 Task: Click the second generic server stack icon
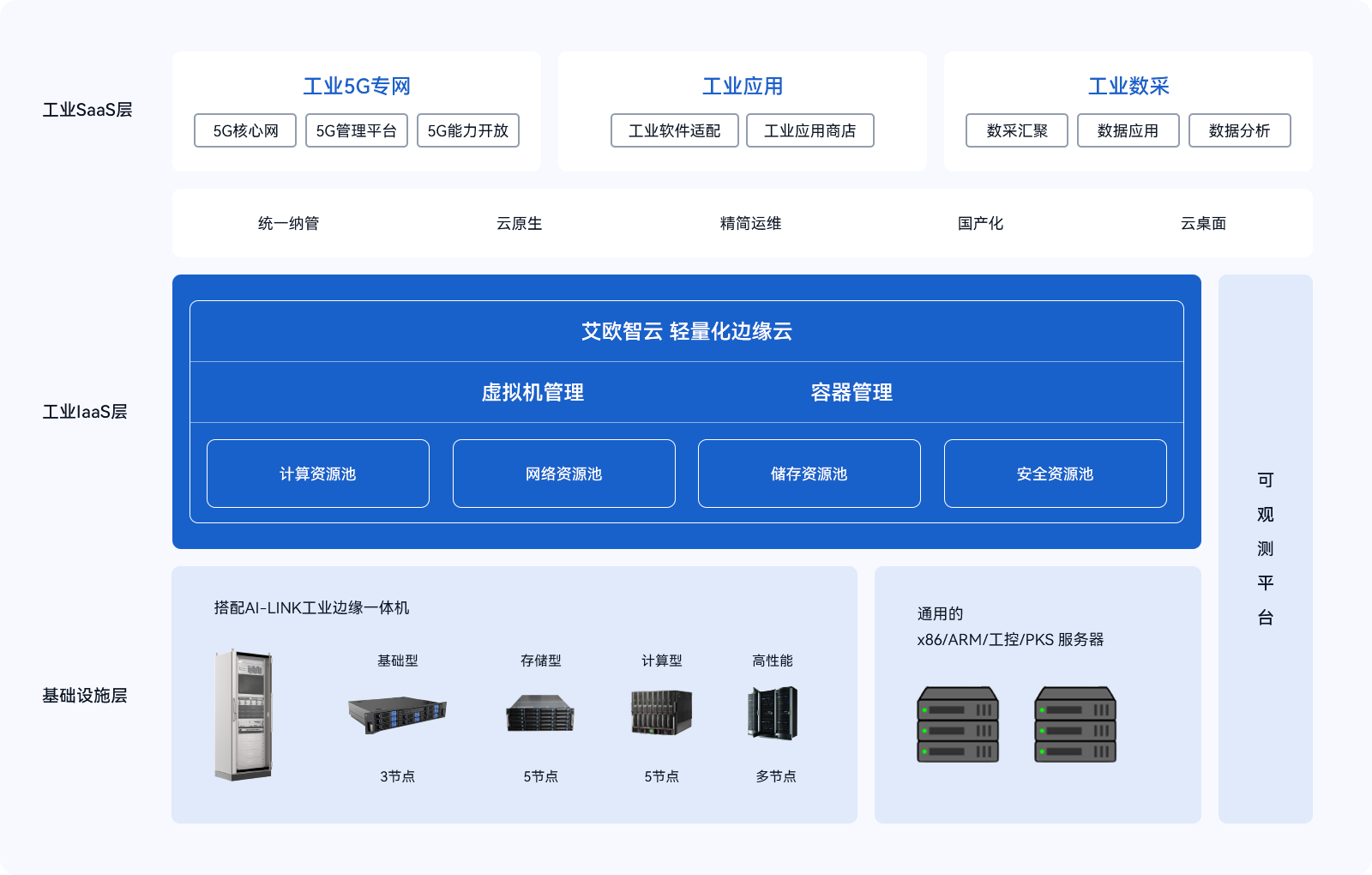coord(1075,725)
